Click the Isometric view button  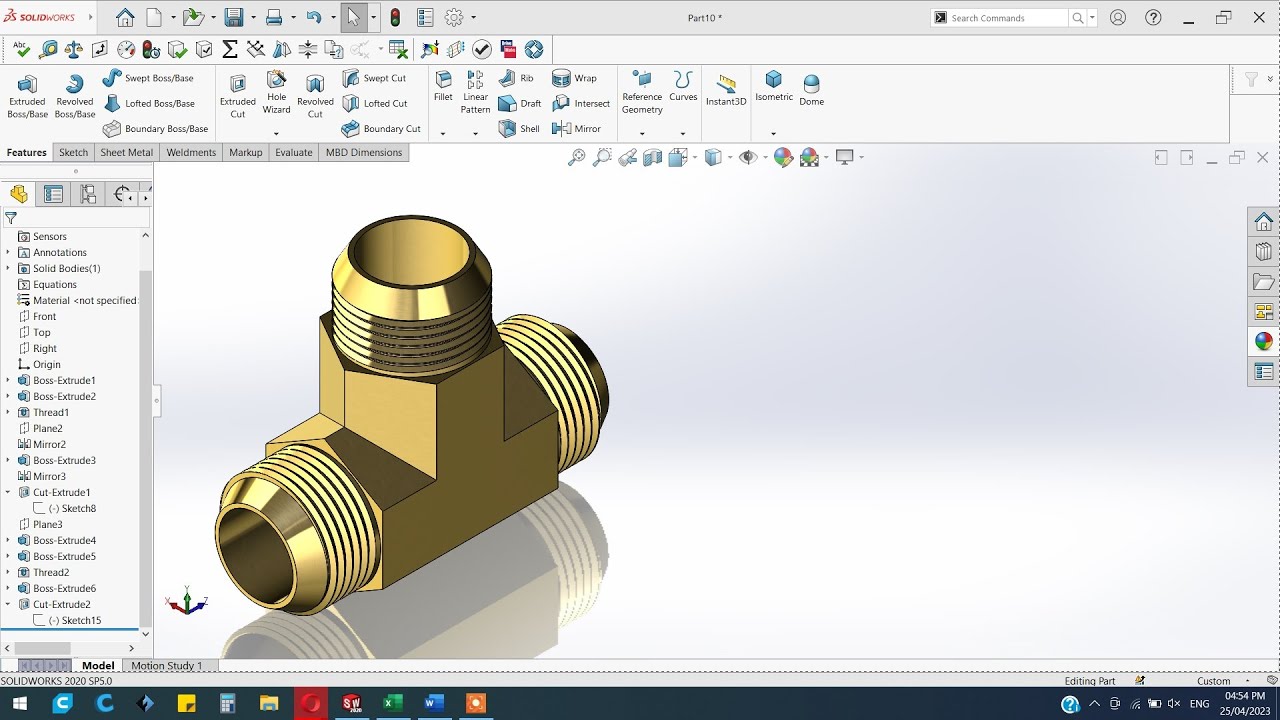pos(774,87)
